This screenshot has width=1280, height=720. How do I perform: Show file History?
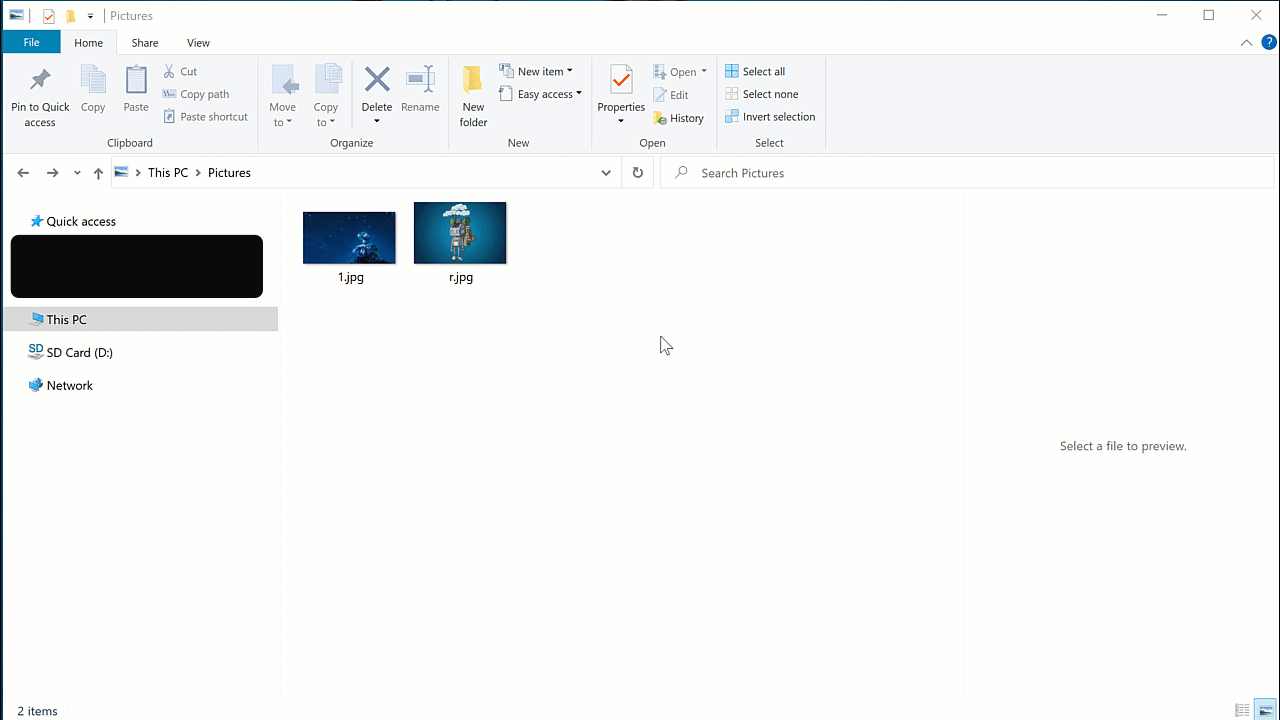pos(678,118)
